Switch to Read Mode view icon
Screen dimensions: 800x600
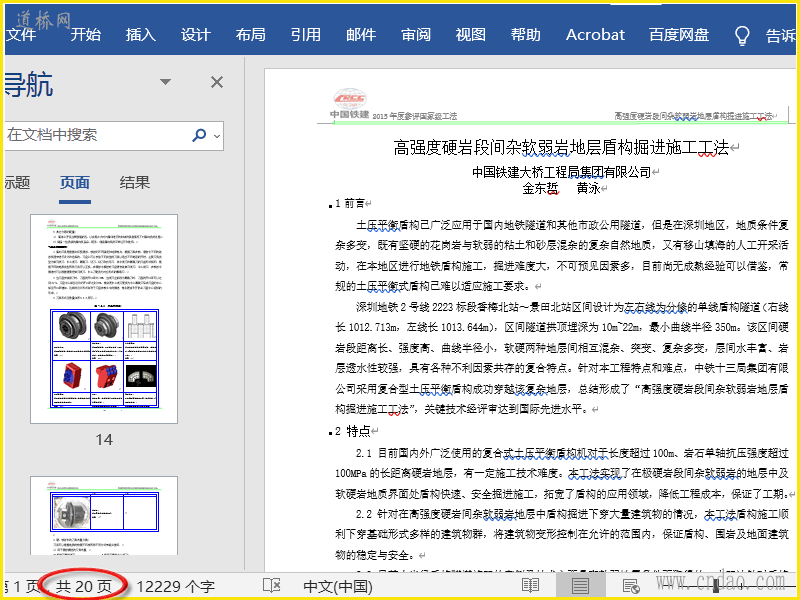(x=531, y=586)
